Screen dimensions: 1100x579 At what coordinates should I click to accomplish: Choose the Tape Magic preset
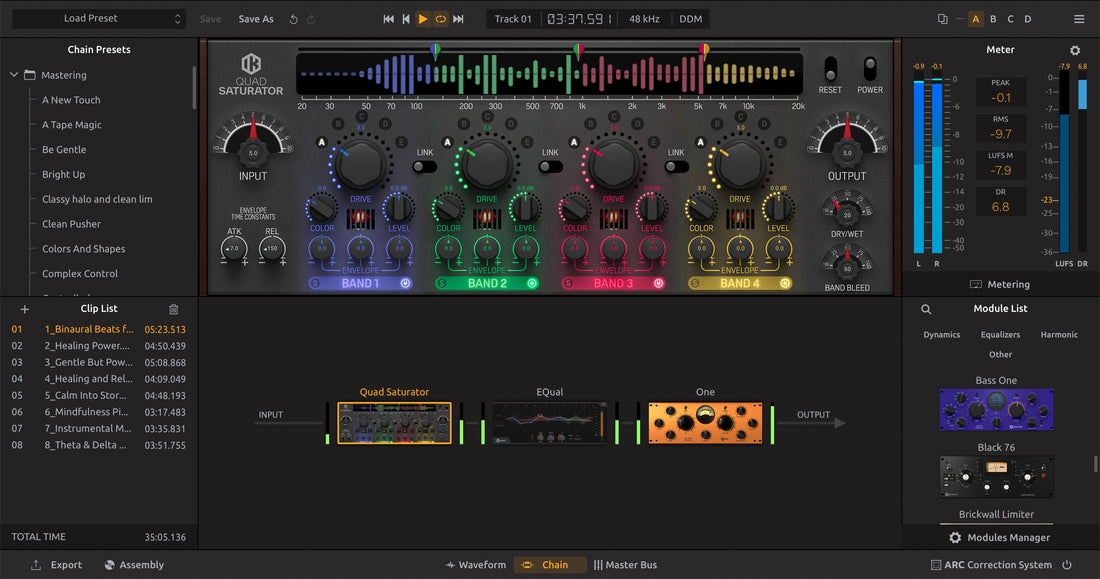72,125
